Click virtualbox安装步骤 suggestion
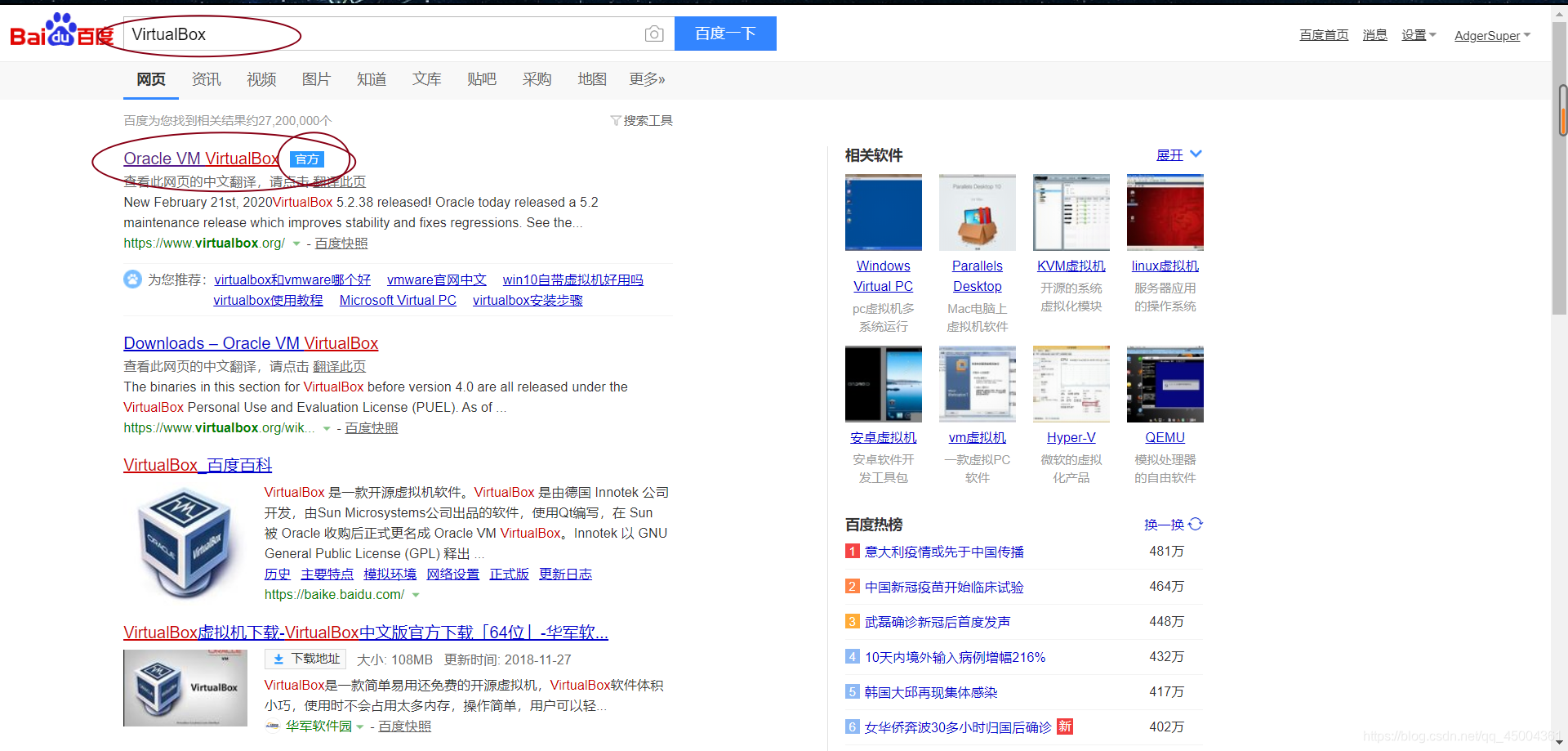Screen dimensions: 1568x751 pos(528,300)
